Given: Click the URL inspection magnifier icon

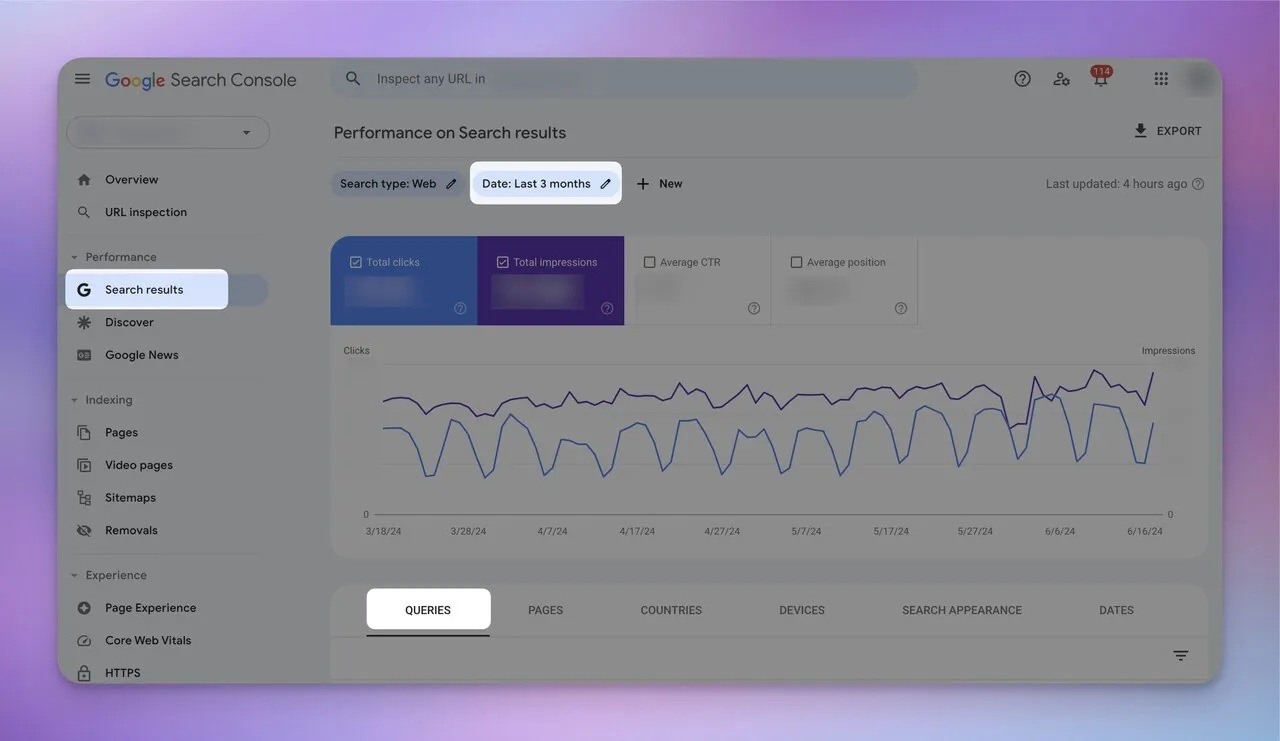Looking at the screenshot, I should point(84,212).
